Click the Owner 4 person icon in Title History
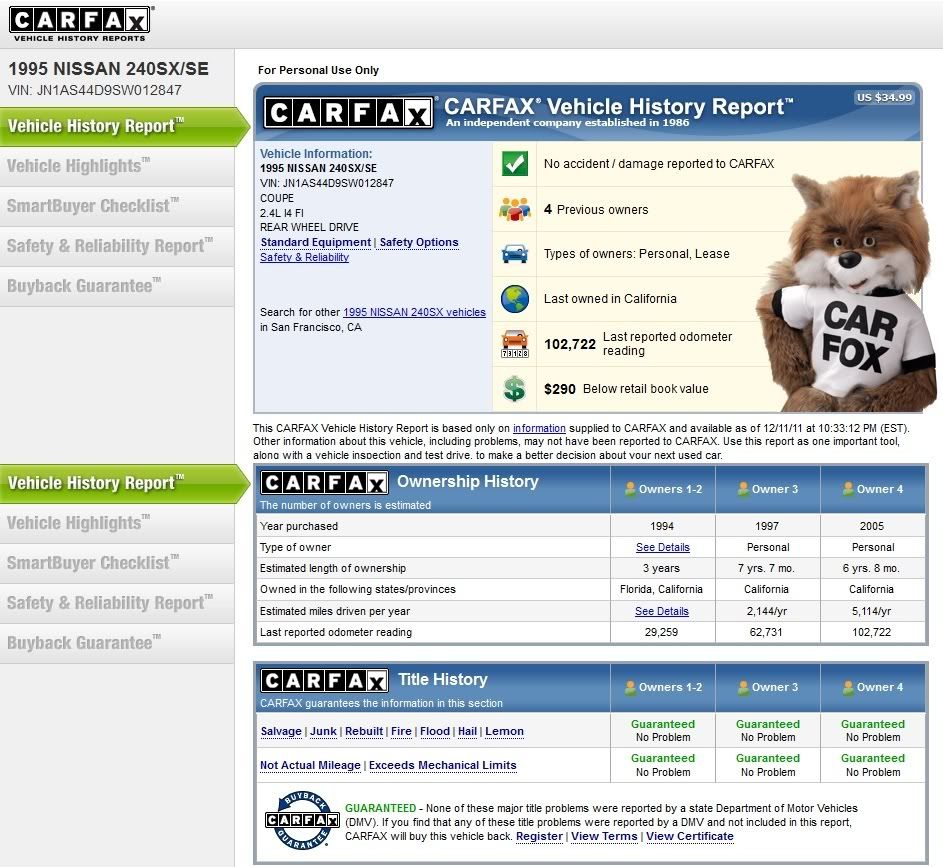Viewport: 943px width, 867px height. pyautogui.click(x=848, y=687)
